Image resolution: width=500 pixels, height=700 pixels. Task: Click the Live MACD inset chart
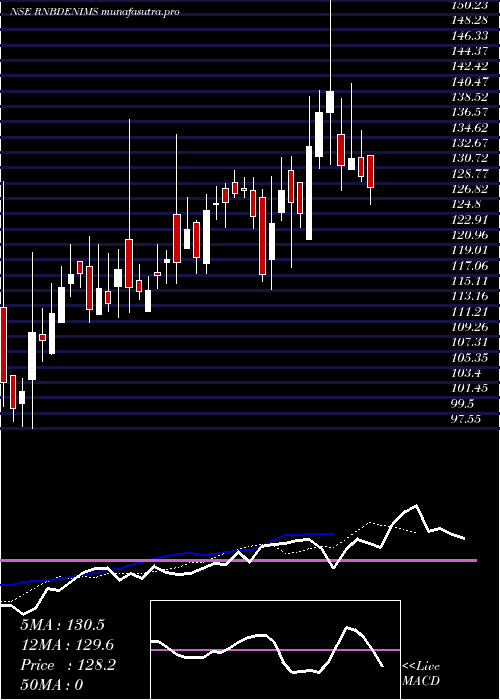(275, 650)
